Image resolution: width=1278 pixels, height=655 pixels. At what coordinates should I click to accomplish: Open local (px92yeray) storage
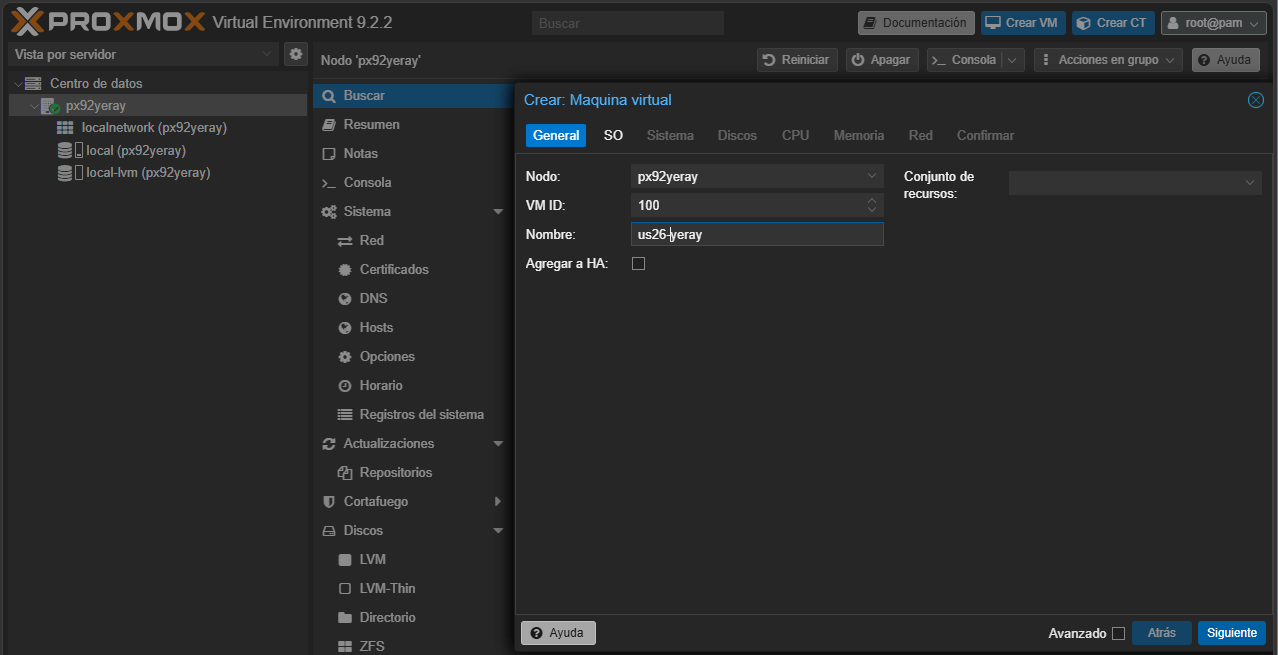click(136, 150)
